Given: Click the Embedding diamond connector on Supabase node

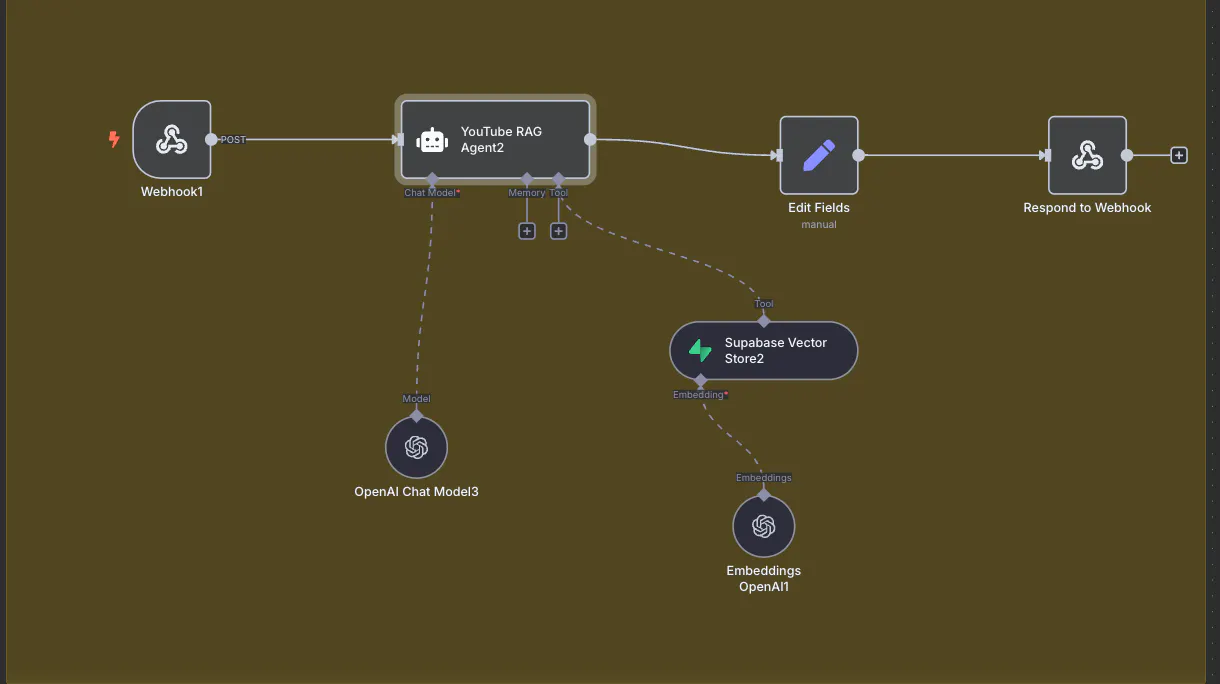Looking at the screenshot, I should 700,381.
